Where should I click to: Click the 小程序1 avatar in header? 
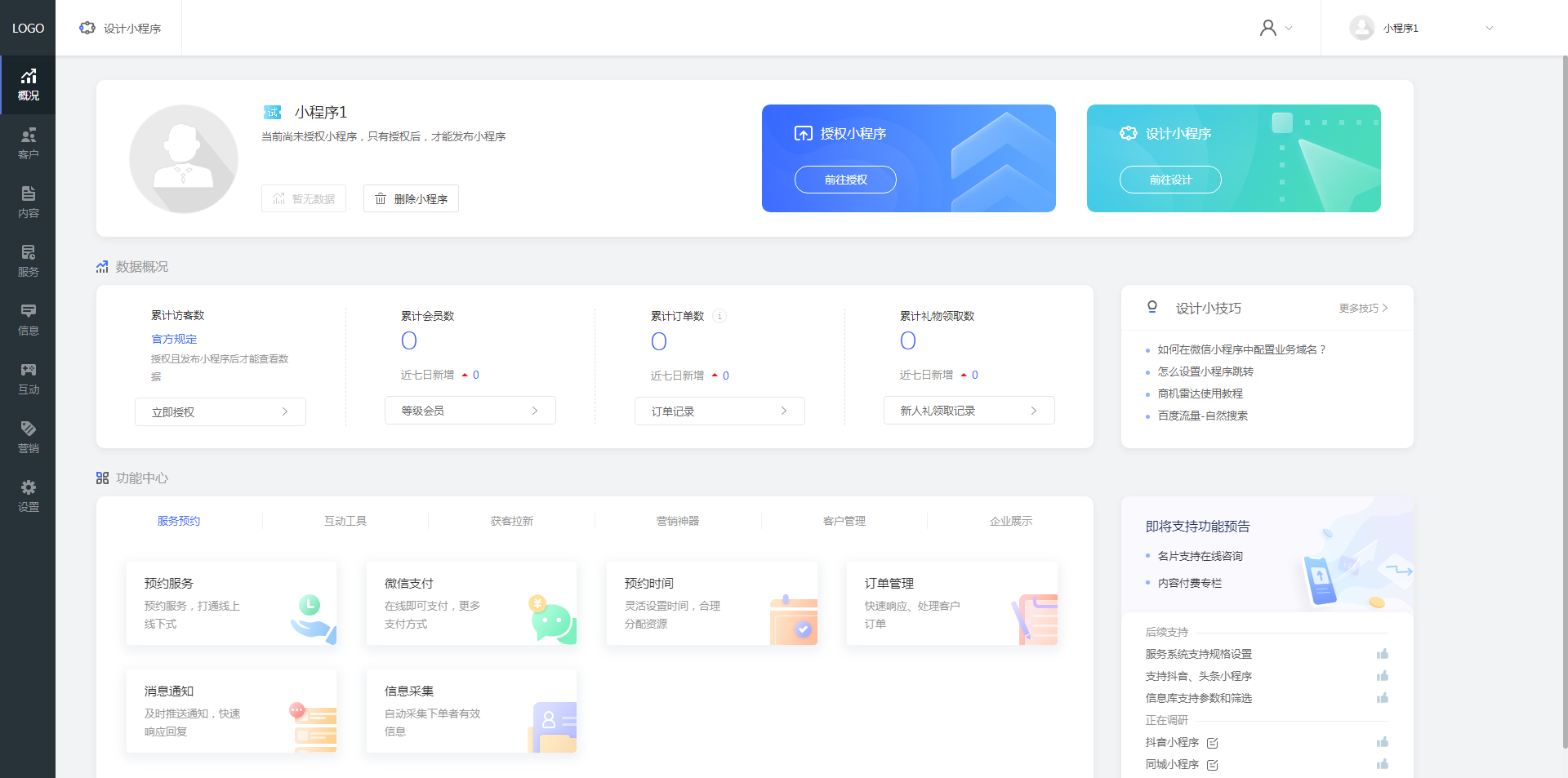[x=1361, y=28]
